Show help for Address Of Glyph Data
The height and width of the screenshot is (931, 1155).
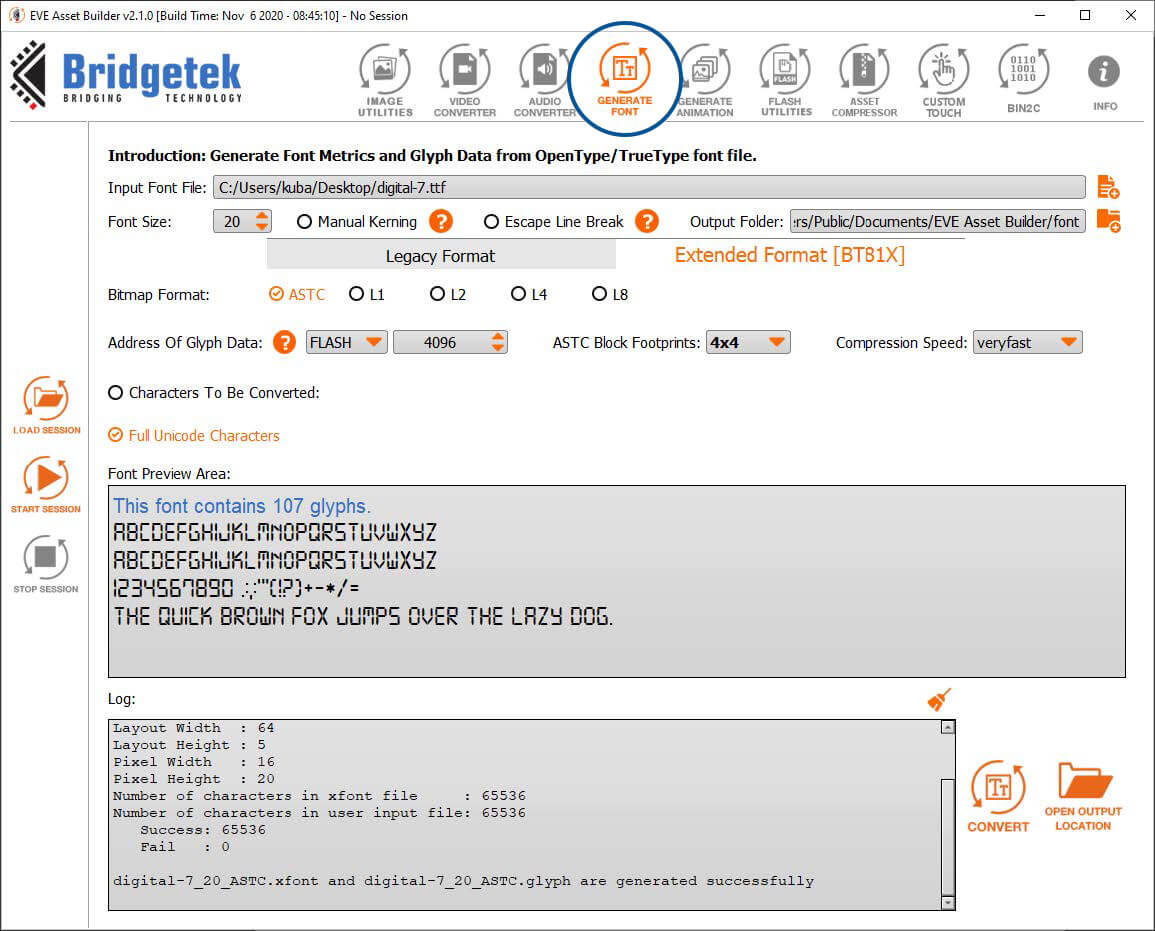point(284,342)
